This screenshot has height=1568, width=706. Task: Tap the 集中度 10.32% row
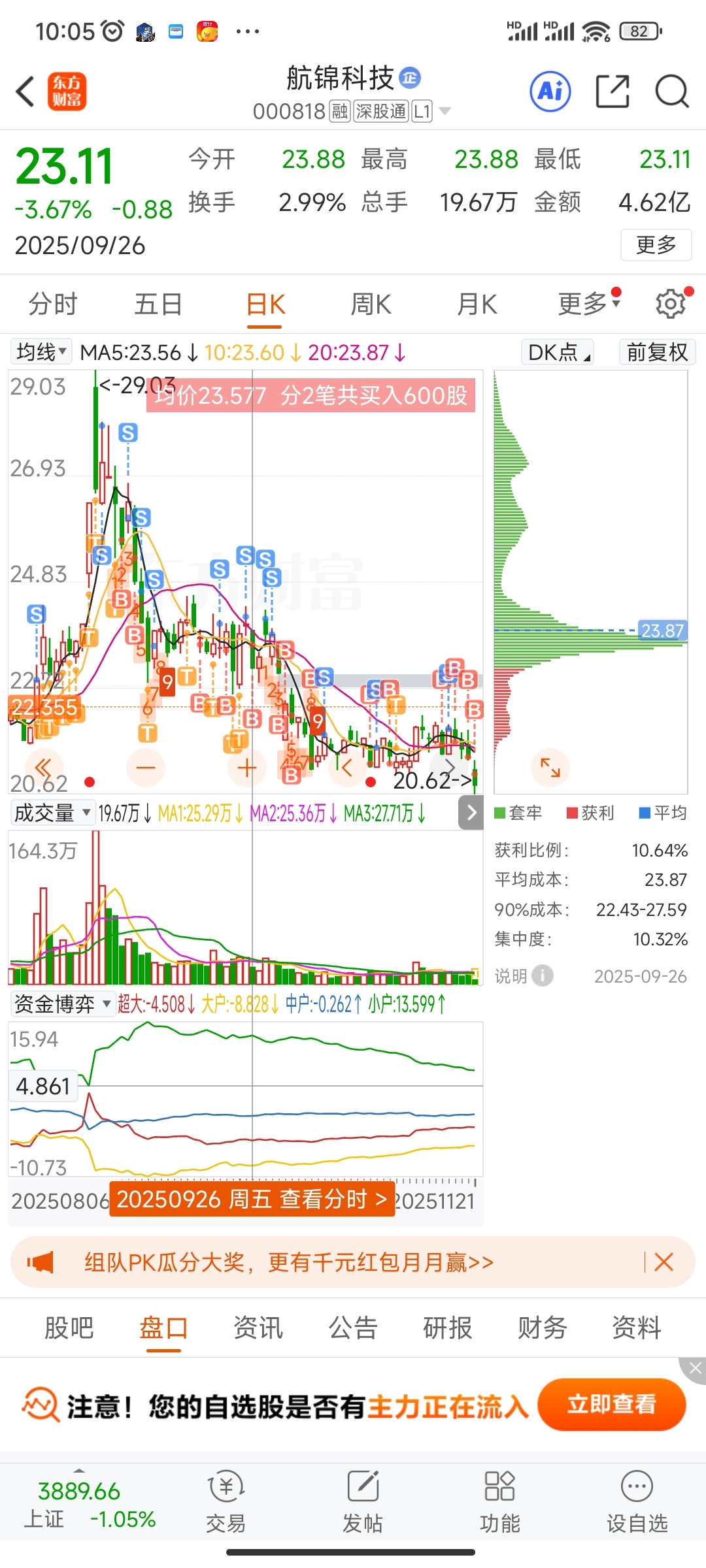click(591, 939)
